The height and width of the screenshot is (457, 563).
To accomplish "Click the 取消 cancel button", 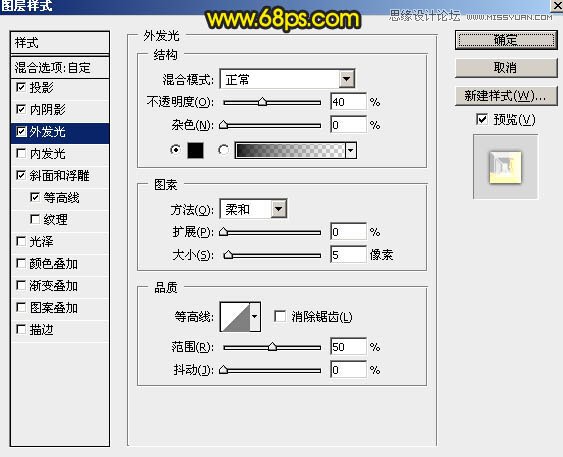I will (506, 67).
